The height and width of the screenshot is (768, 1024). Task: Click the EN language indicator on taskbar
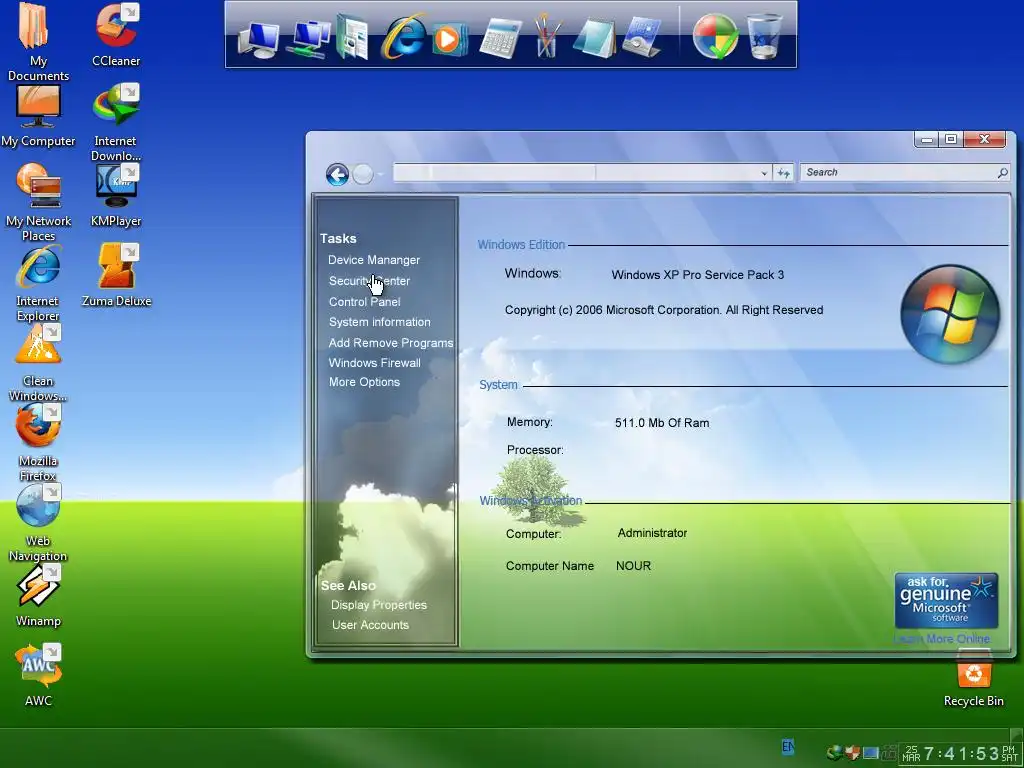(788, 746)
